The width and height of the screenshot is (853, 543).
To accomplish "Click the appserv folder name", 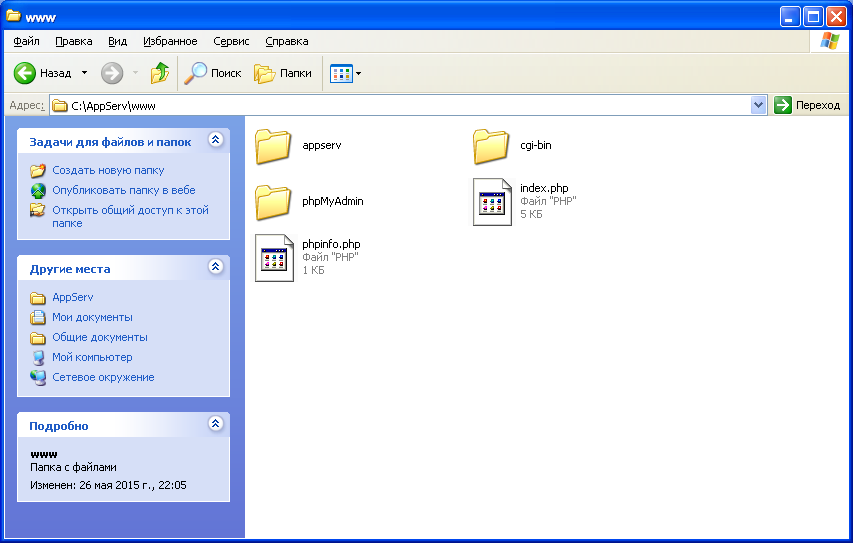I will [322, 146].
